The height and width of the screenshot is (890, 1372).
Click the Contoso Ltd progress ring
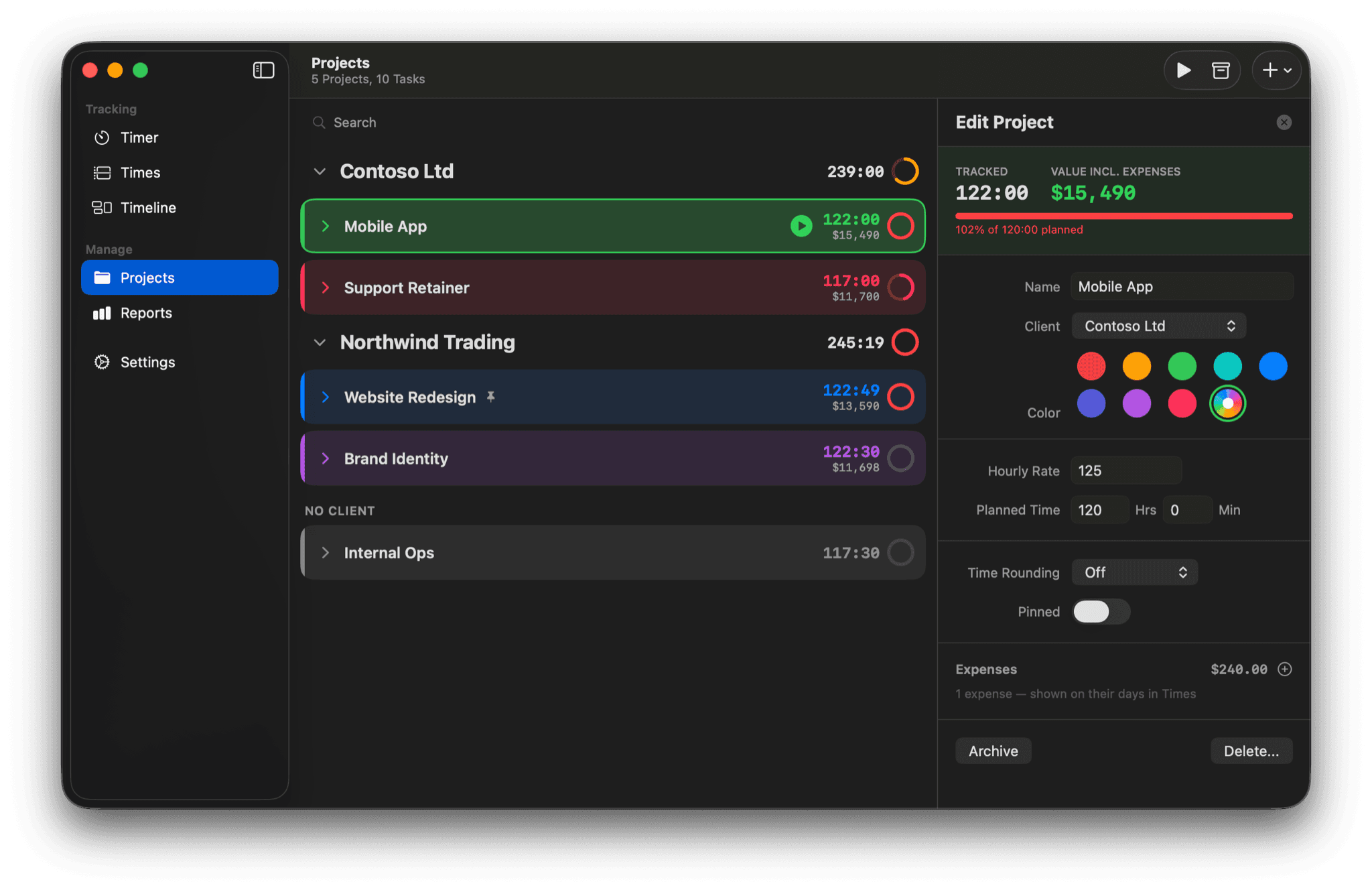[905, 172]
